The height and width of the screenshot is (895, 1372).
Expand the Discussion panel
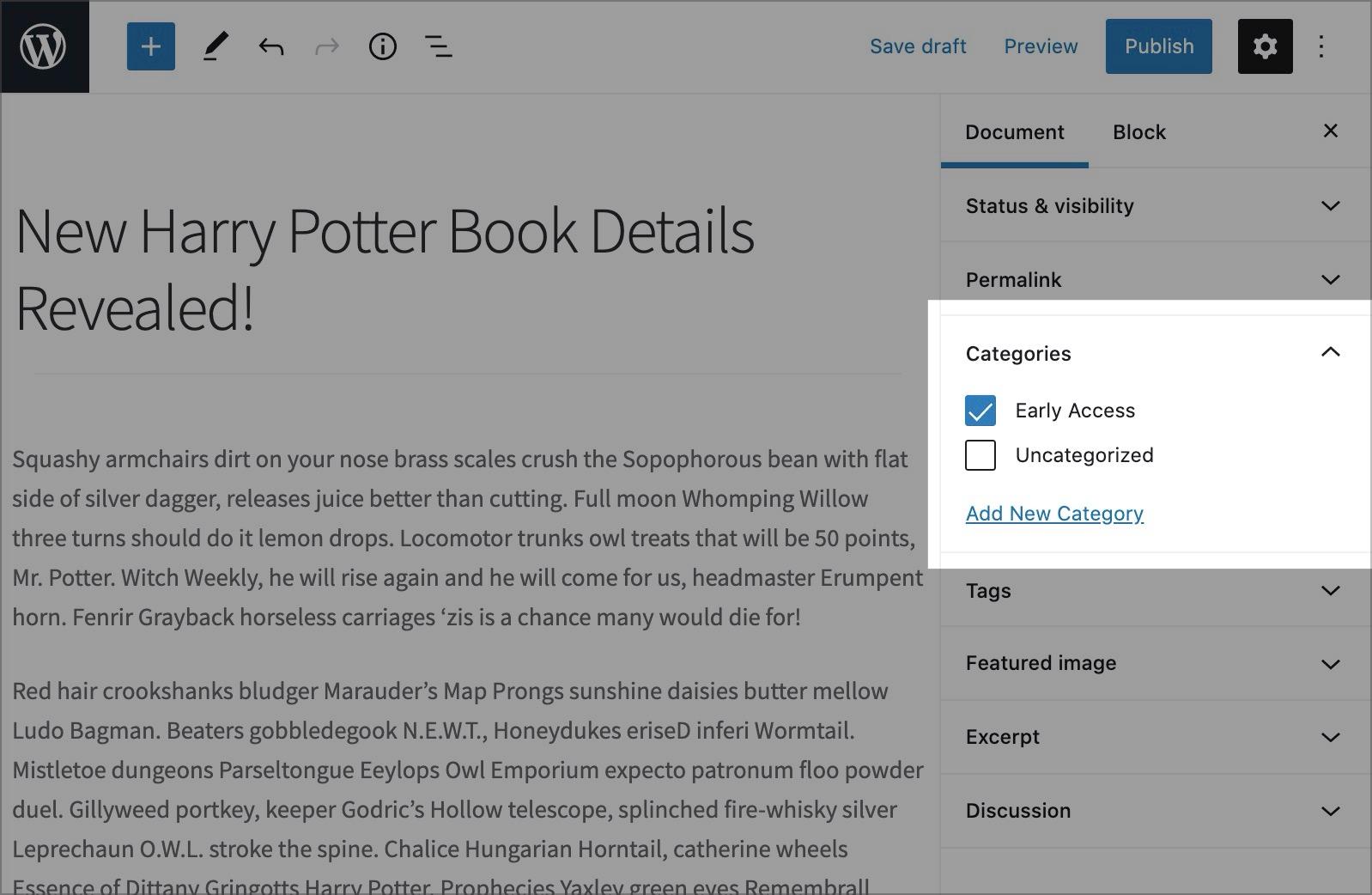point(1156,811)
